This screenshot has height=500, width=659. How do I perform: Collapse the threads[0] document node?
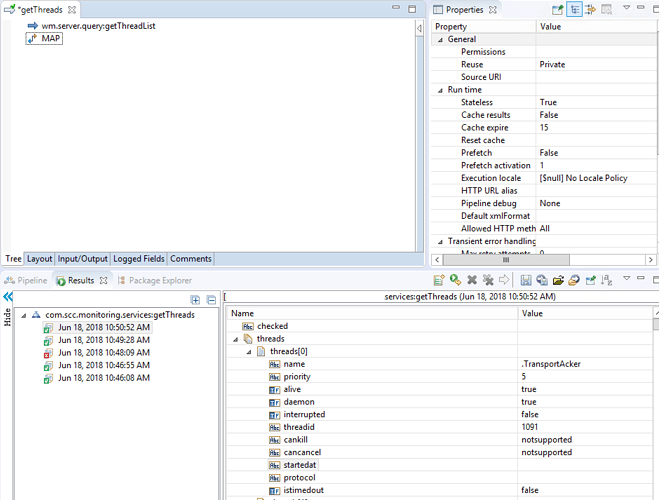249,352
